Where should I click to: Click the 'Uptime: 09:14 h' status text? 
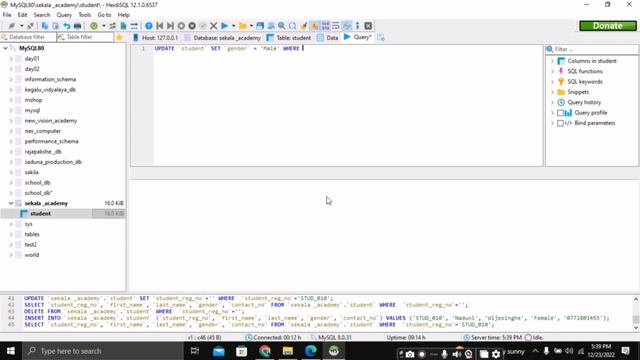pos(406,338)
